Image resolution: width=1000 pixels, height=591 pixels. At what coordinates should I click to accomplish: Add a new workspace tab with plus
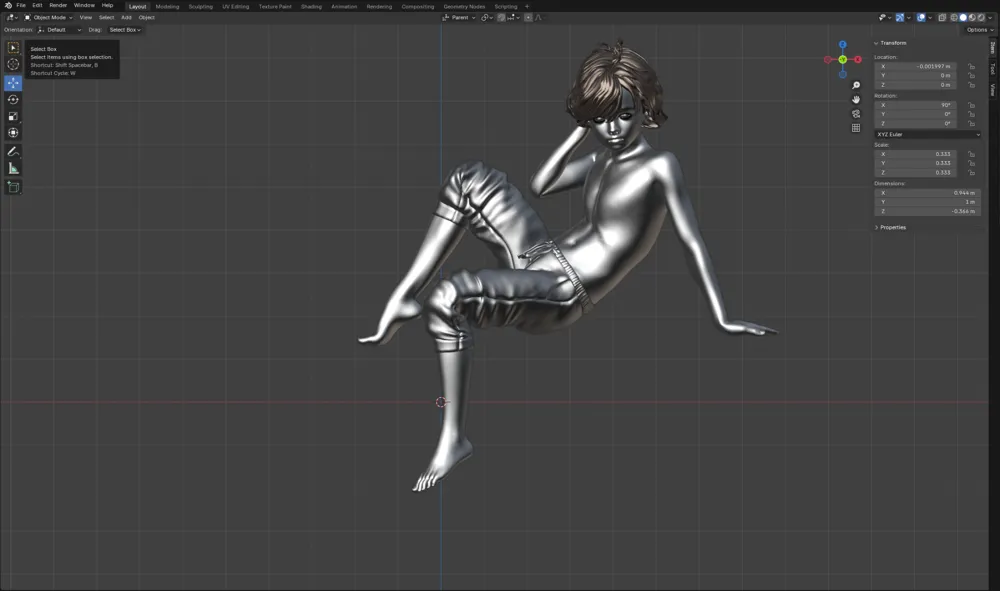click(x=527, y=6)
